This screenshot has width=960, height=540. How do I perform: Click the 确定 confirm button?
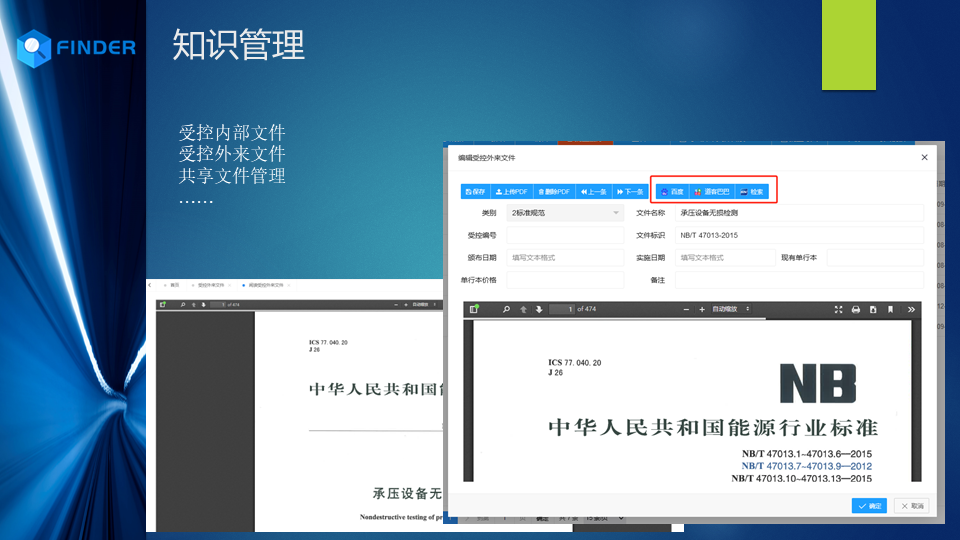(869, 506)
